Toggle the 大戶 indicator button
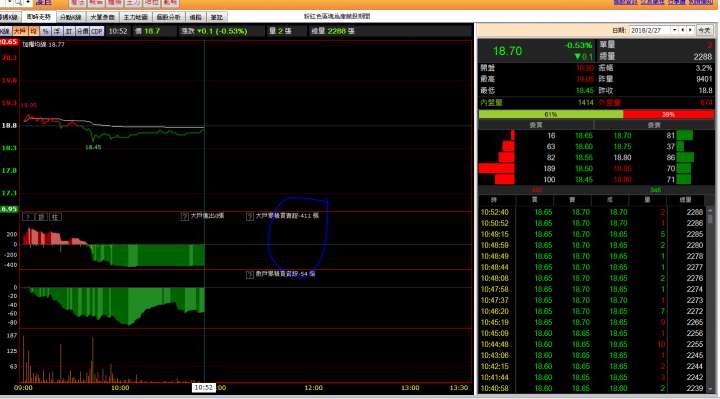Screen dimensions: 720x399 click(x=19, y=31)
